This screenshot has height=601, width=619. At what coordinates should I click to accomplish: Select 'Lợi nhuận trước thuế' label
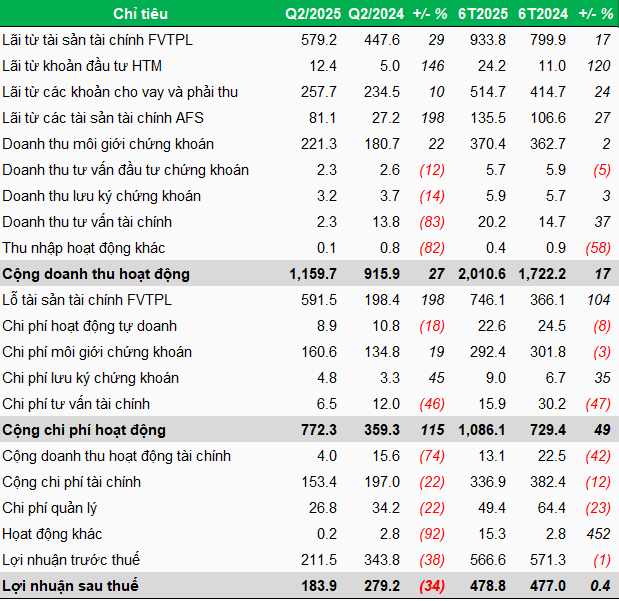(x=71, y=560)
